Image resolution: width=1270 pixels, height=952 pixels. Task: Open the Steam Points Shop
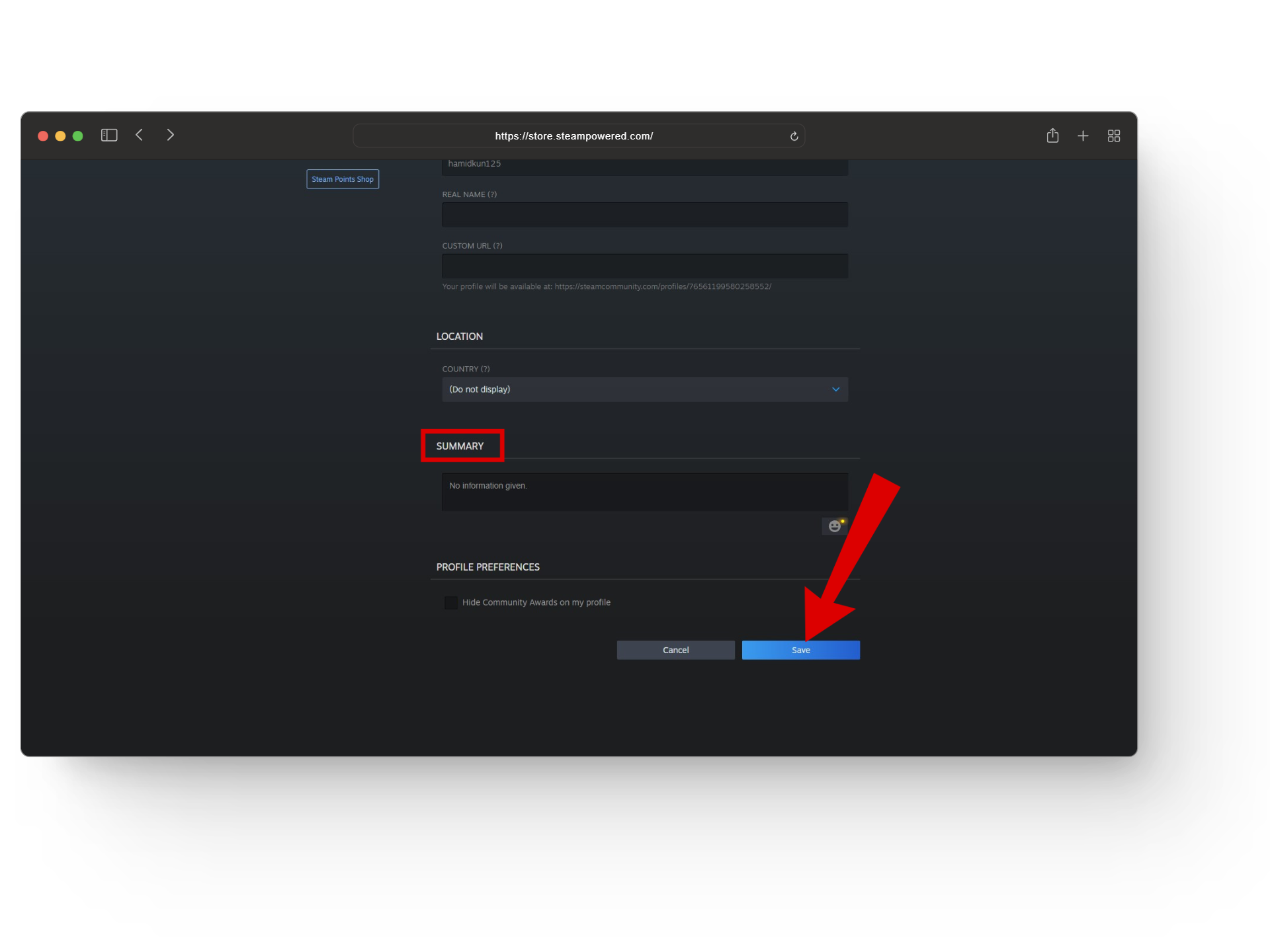[x=343, y=179]
